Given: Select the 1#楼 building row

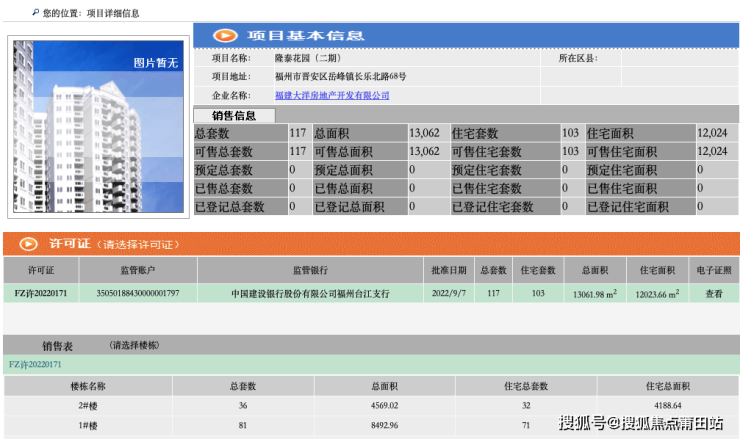Looking at the screenshot, I should [x=87, y=424].
